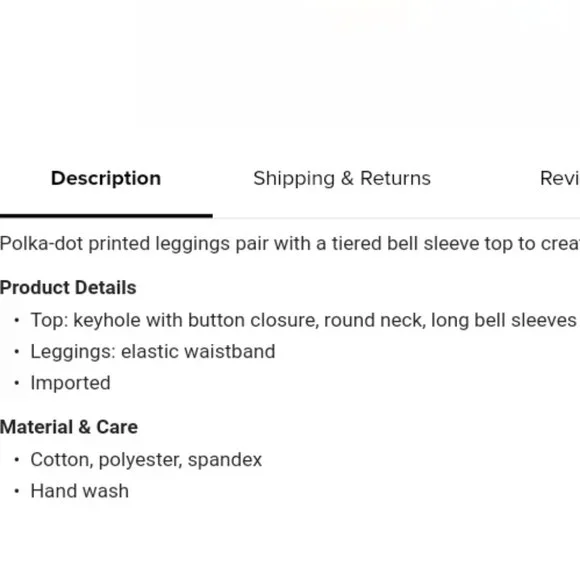The height and width of the screenshot is (580, 580).
Task: Click the "Cotton, polyester, spandex" list item
Action: [146, 460]
